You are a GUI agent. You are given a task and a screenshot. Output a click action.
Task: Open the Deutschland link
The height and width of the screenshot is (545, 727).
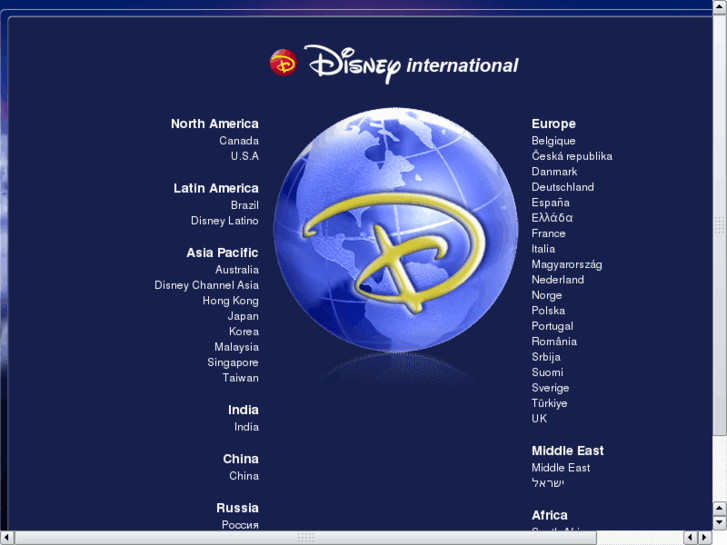pos(562,187)
